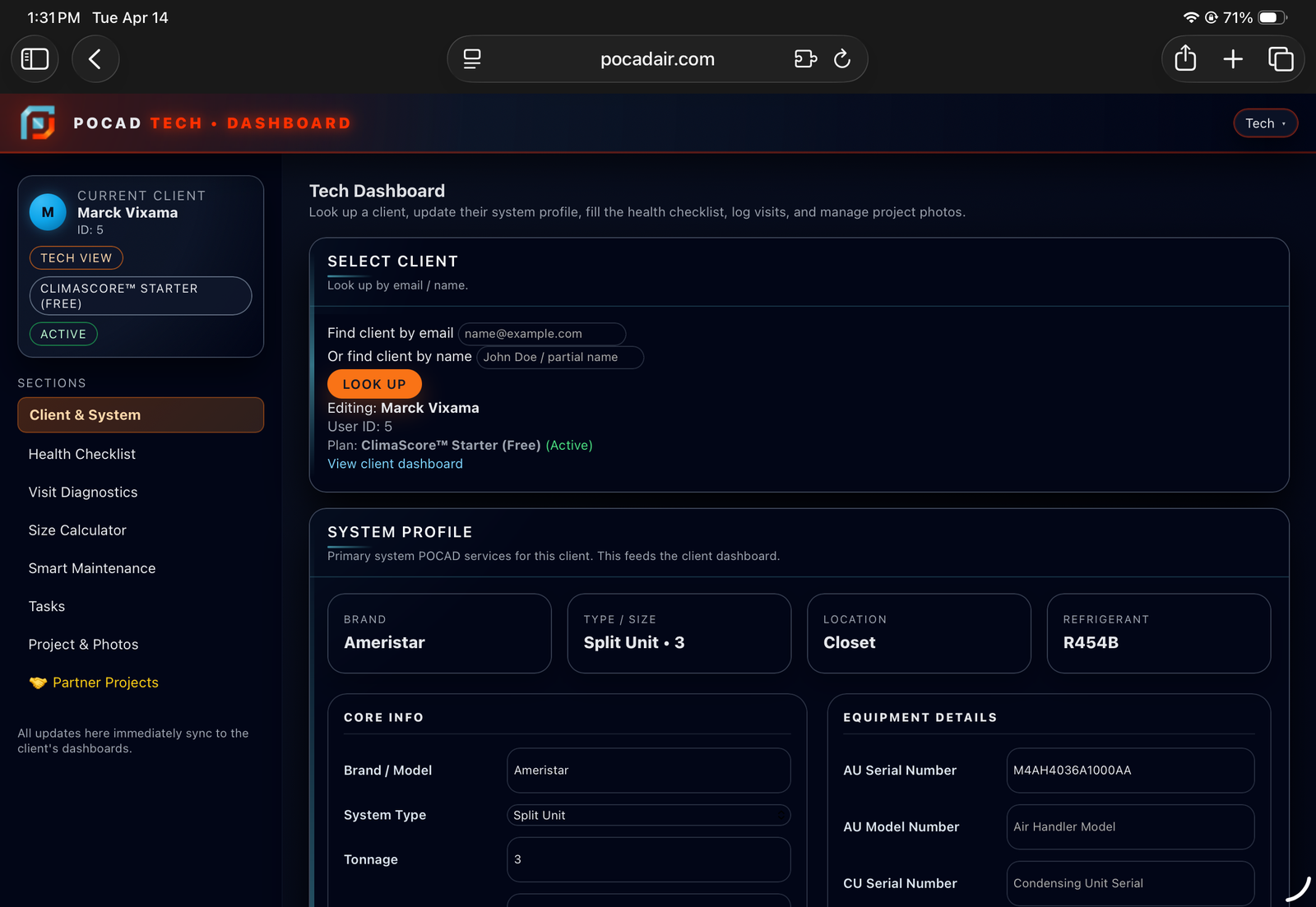The width and height of the screenshot is (1316, 907).
Task: Click the 'Editing: Marck Vixama' text
Action: 403,408
